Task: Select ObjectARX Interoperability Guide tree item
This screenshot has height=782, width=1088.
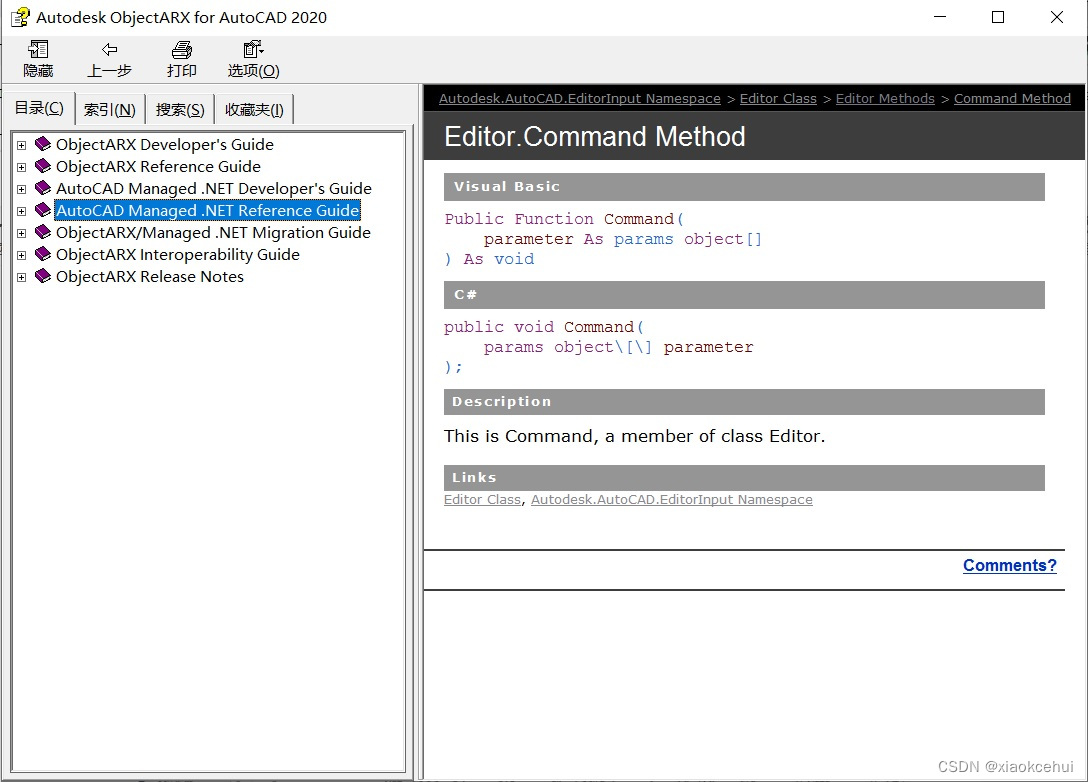Action: 178,255
